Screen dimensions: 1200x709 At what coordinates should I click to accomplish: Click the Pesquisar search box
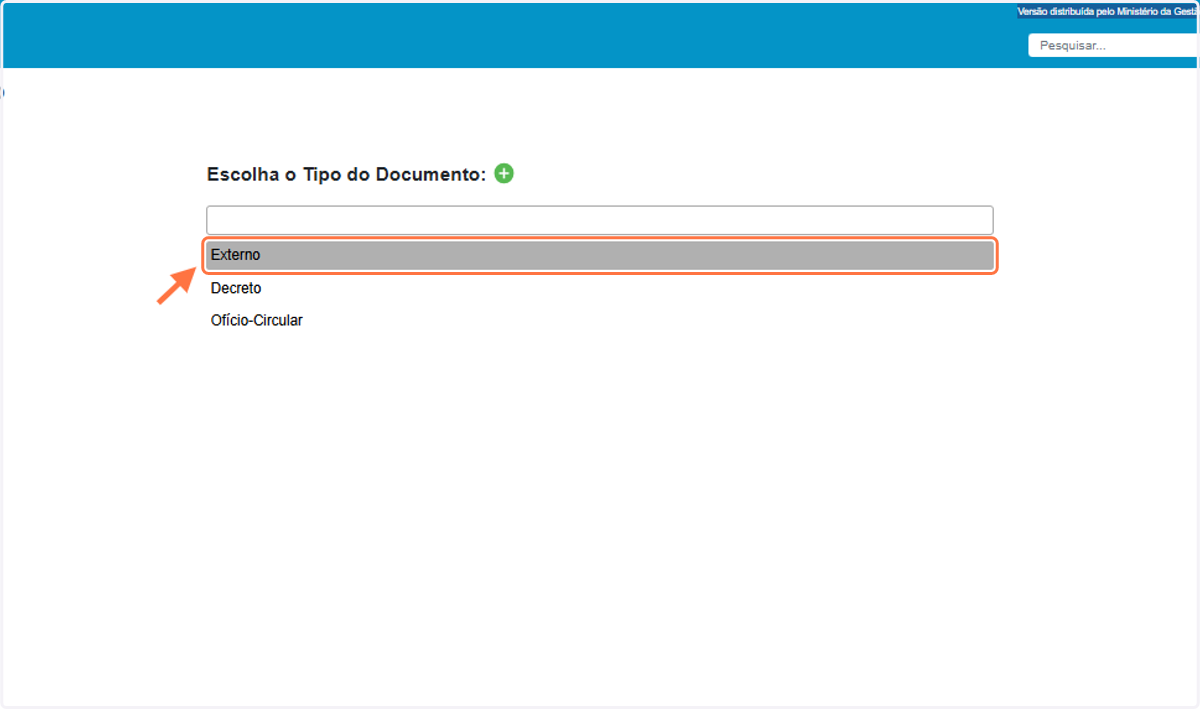pos(1113,45)
